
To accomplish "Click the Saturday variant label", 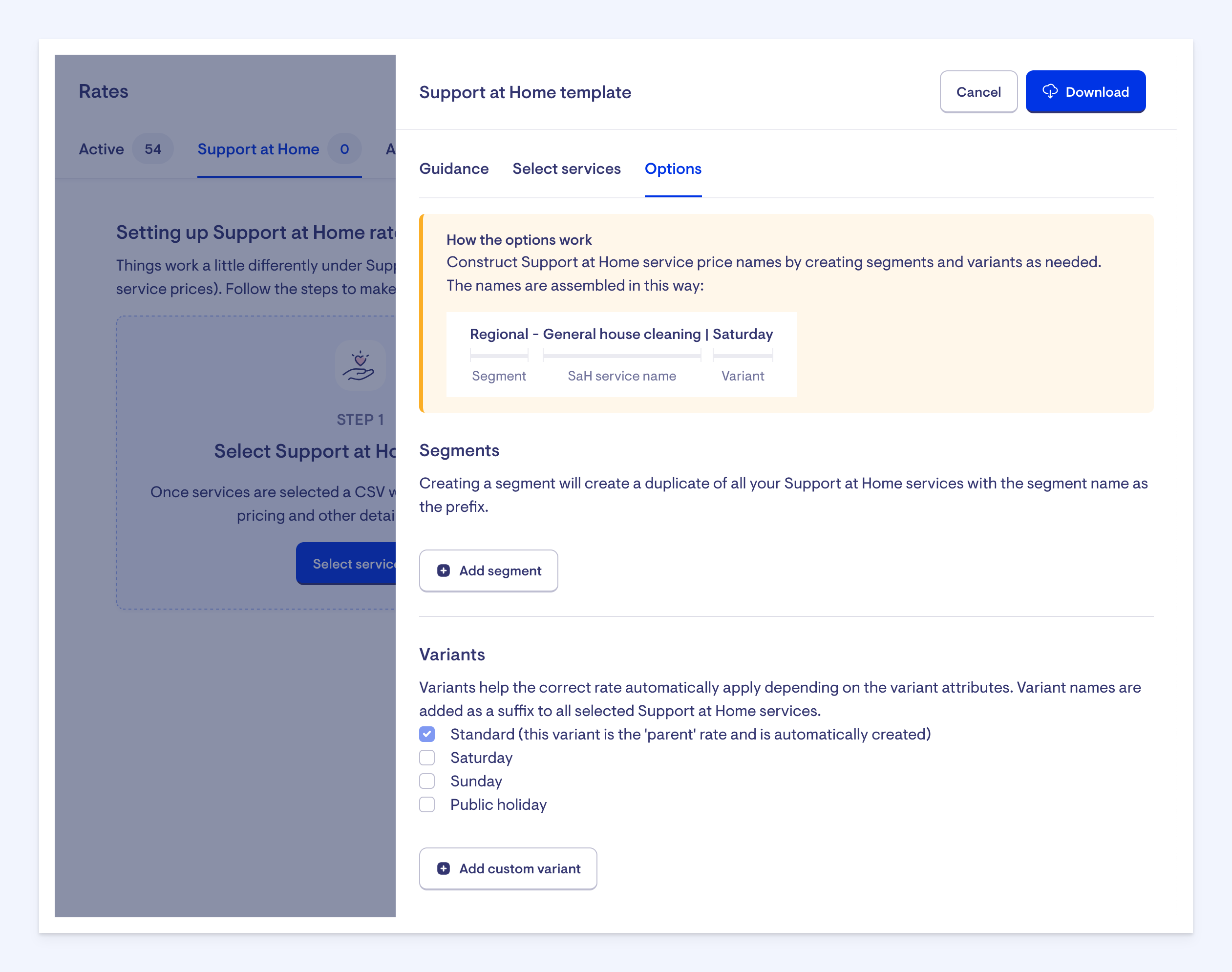I will 482,758.
